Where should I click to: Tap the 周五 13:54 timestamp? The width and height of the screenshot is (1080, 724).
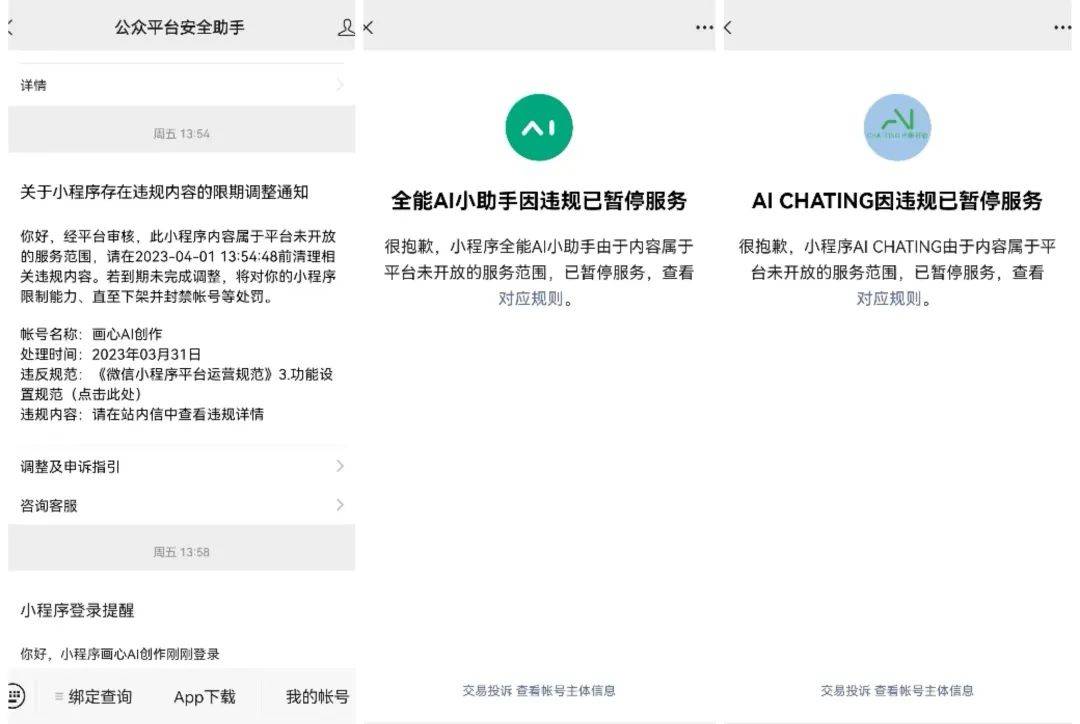pos(181,134)
